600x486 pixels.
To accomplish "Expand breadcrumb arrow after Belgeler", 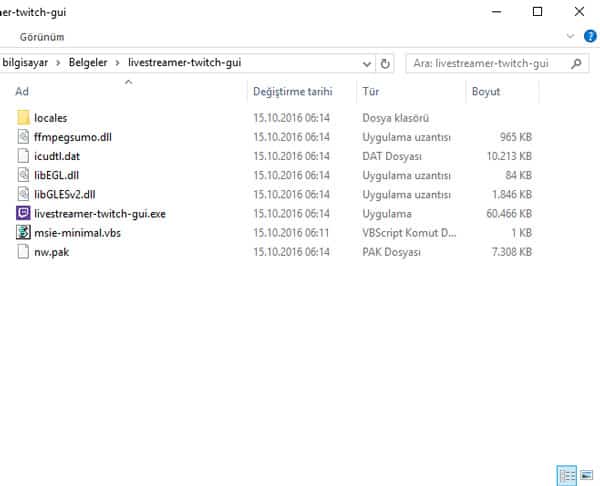I will coord(117,63).
